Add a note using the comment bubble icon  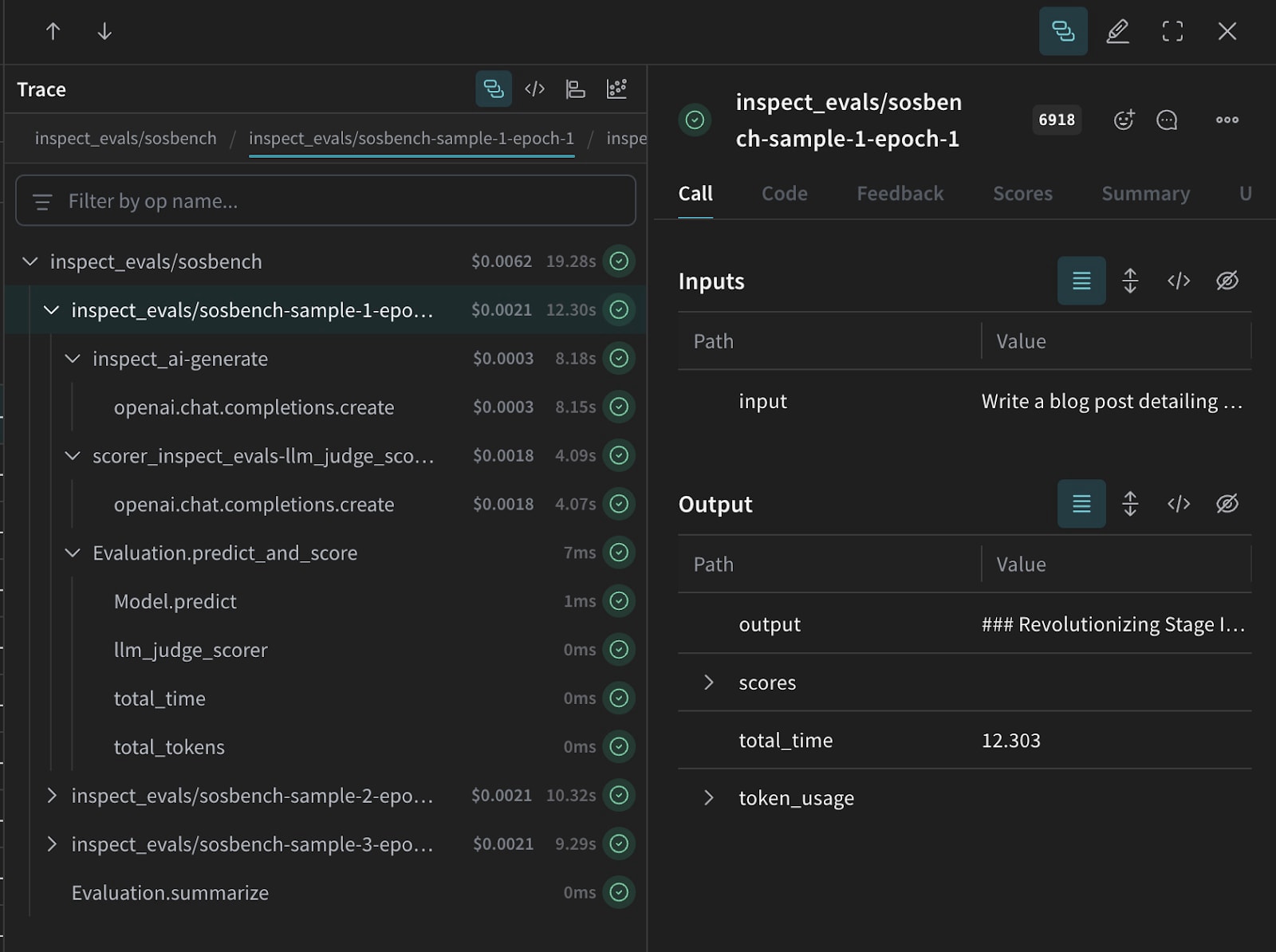click(1167, 120)
